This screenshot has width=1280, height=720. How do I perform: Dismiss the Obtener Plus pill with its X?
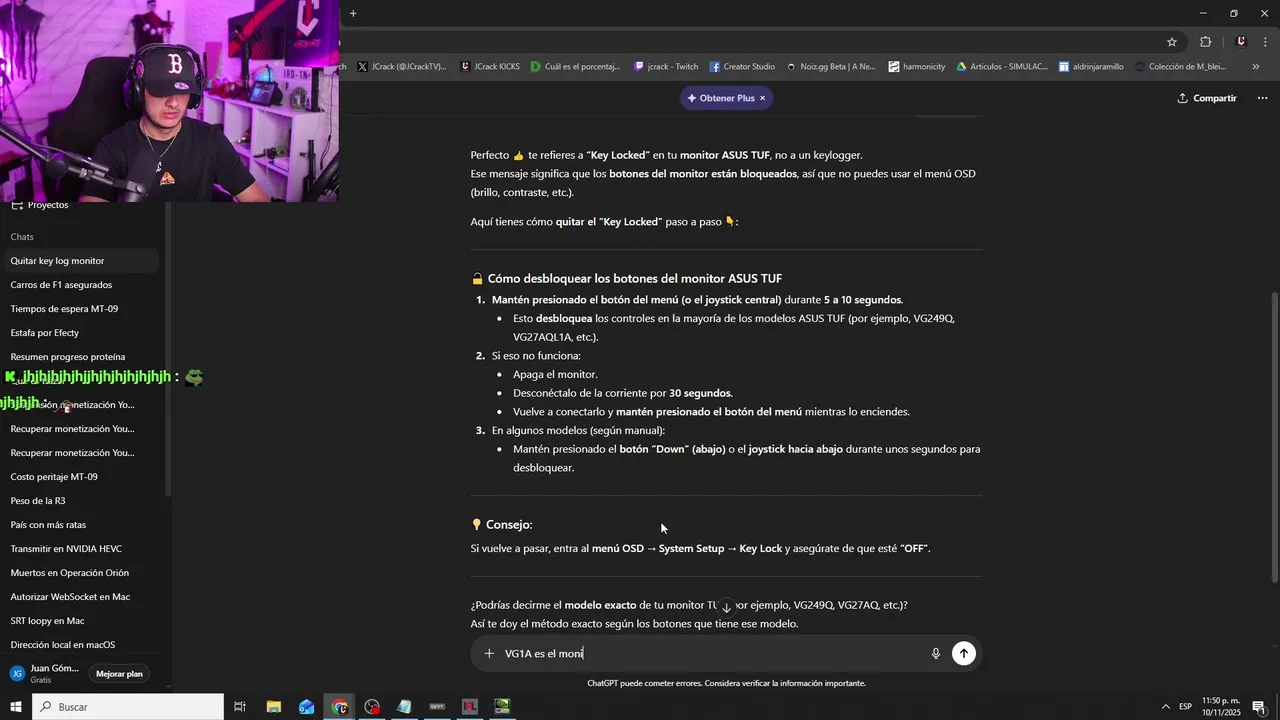pos(762,98)
